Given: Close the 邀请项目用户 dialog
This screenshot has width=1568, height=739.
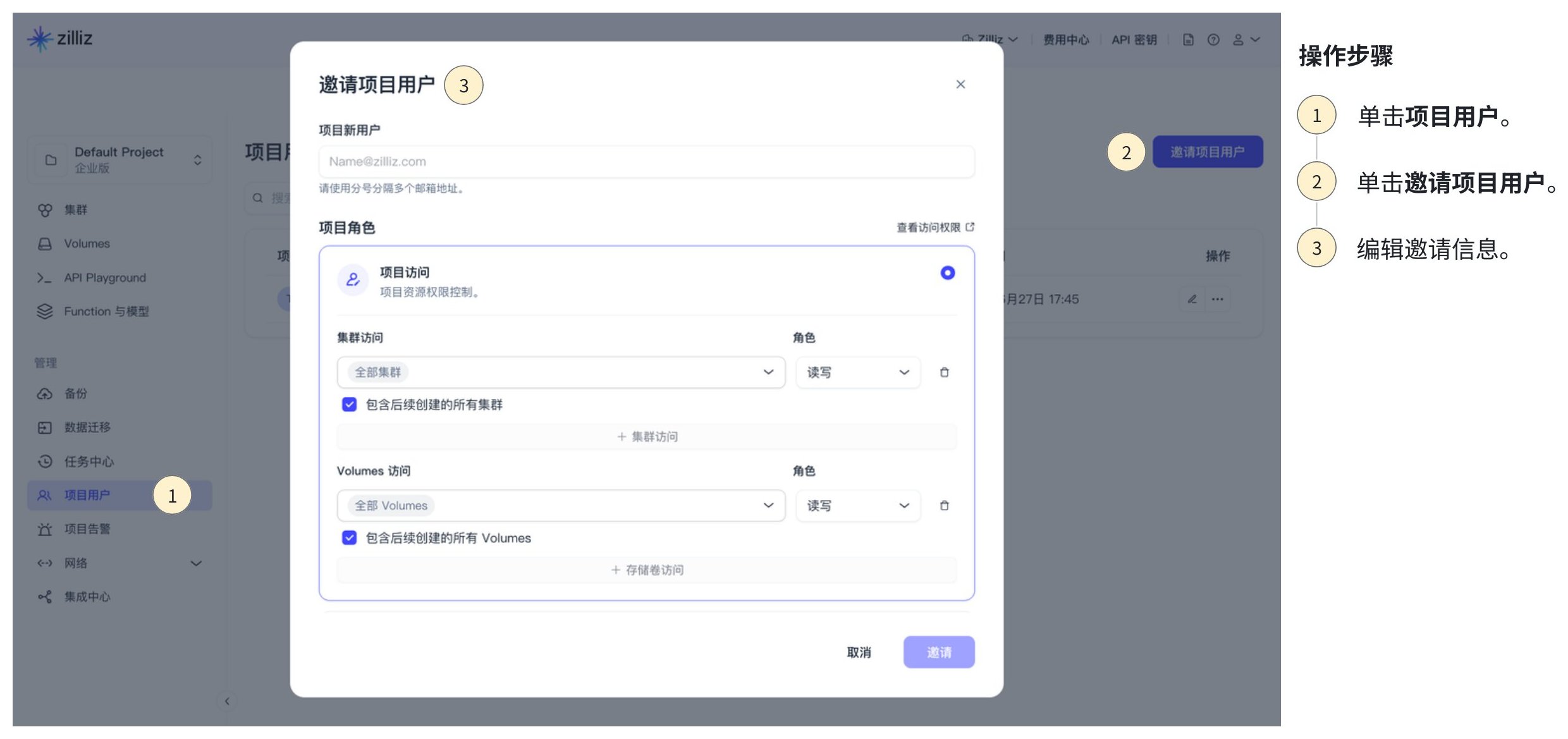Looking at the screenshot, I should click(x=960, y=84).
